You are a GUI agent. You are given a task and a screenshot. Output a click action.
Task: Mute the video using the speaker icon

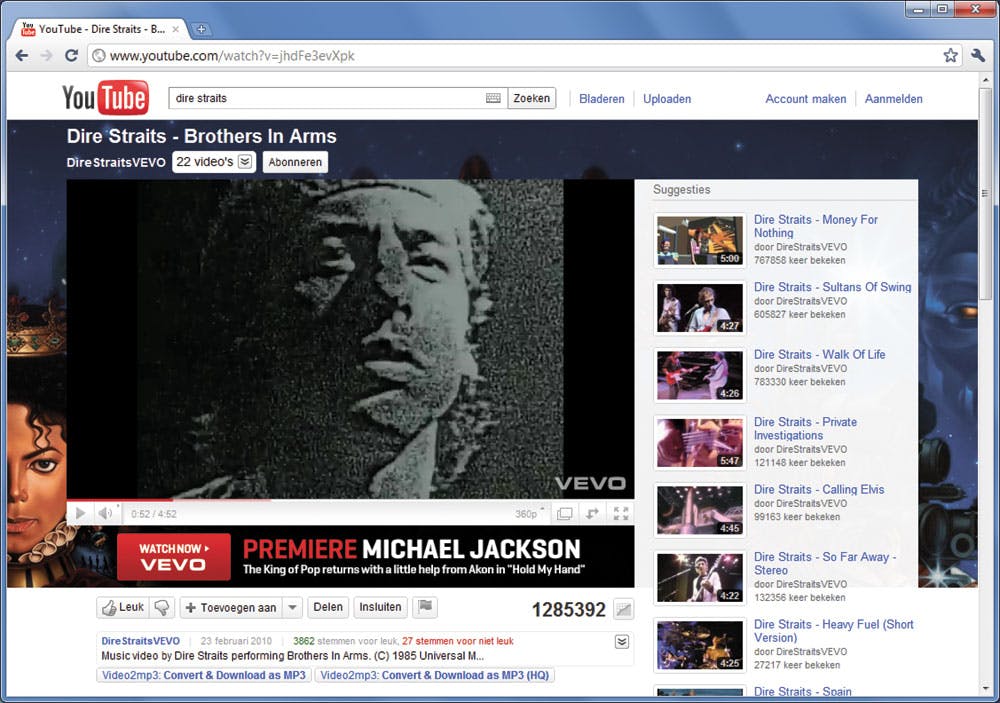click(x=105, y=513)
